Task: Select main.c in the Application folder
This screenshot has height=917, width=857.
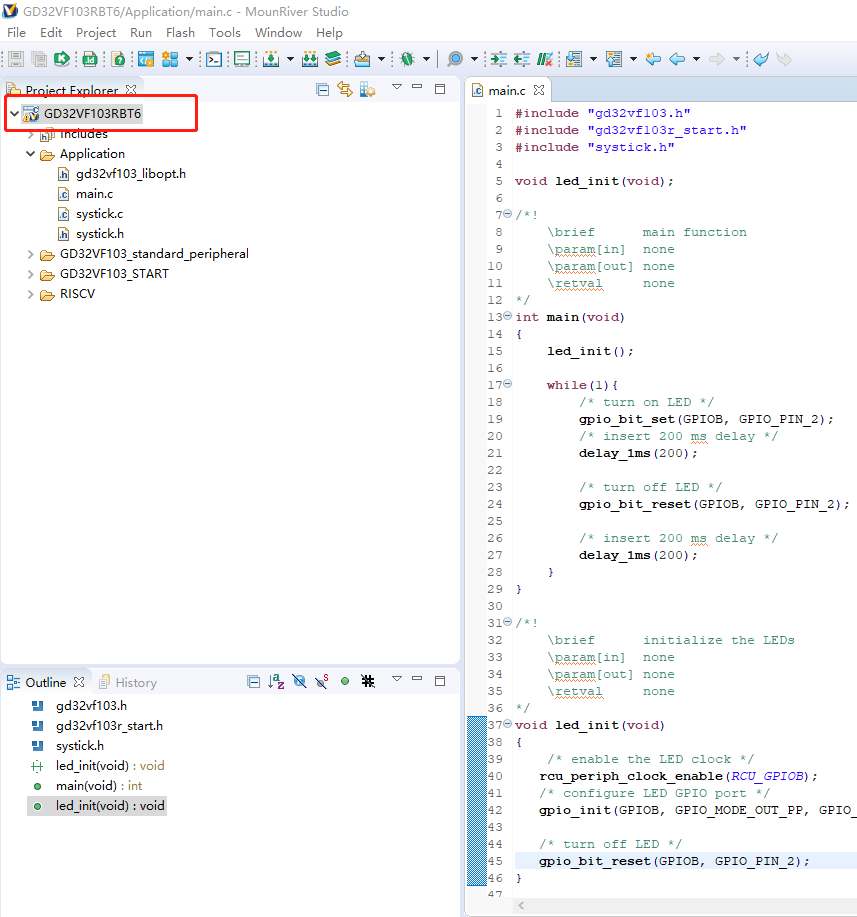Action: (x=94, y=194)
